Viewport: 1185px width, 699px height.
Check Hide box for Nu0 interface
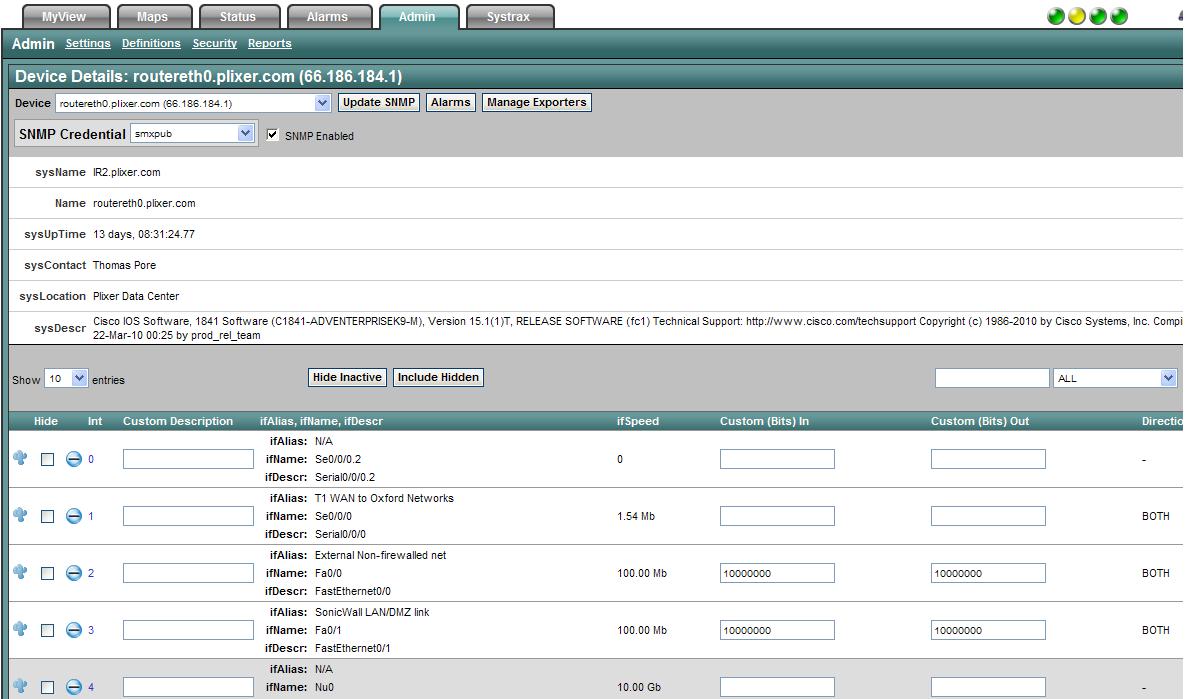tap(47, 688)
